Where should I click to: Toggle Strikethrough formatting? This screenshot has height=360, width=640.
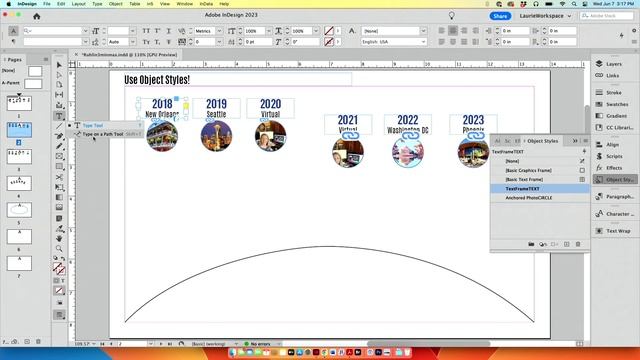tap(168, 42)
